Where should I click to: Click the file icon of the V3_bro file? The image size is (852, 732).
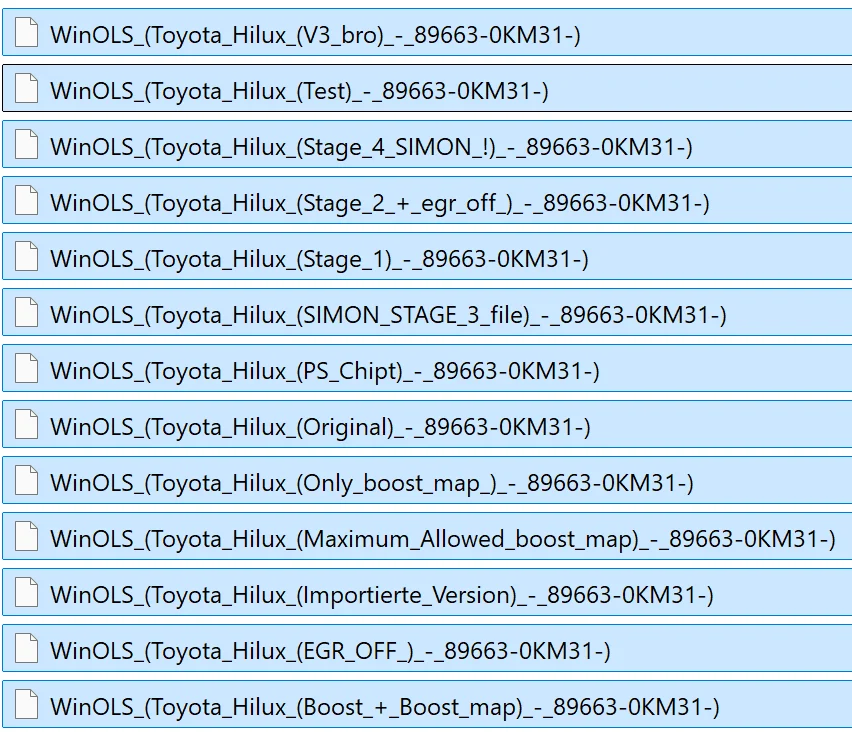26,33
